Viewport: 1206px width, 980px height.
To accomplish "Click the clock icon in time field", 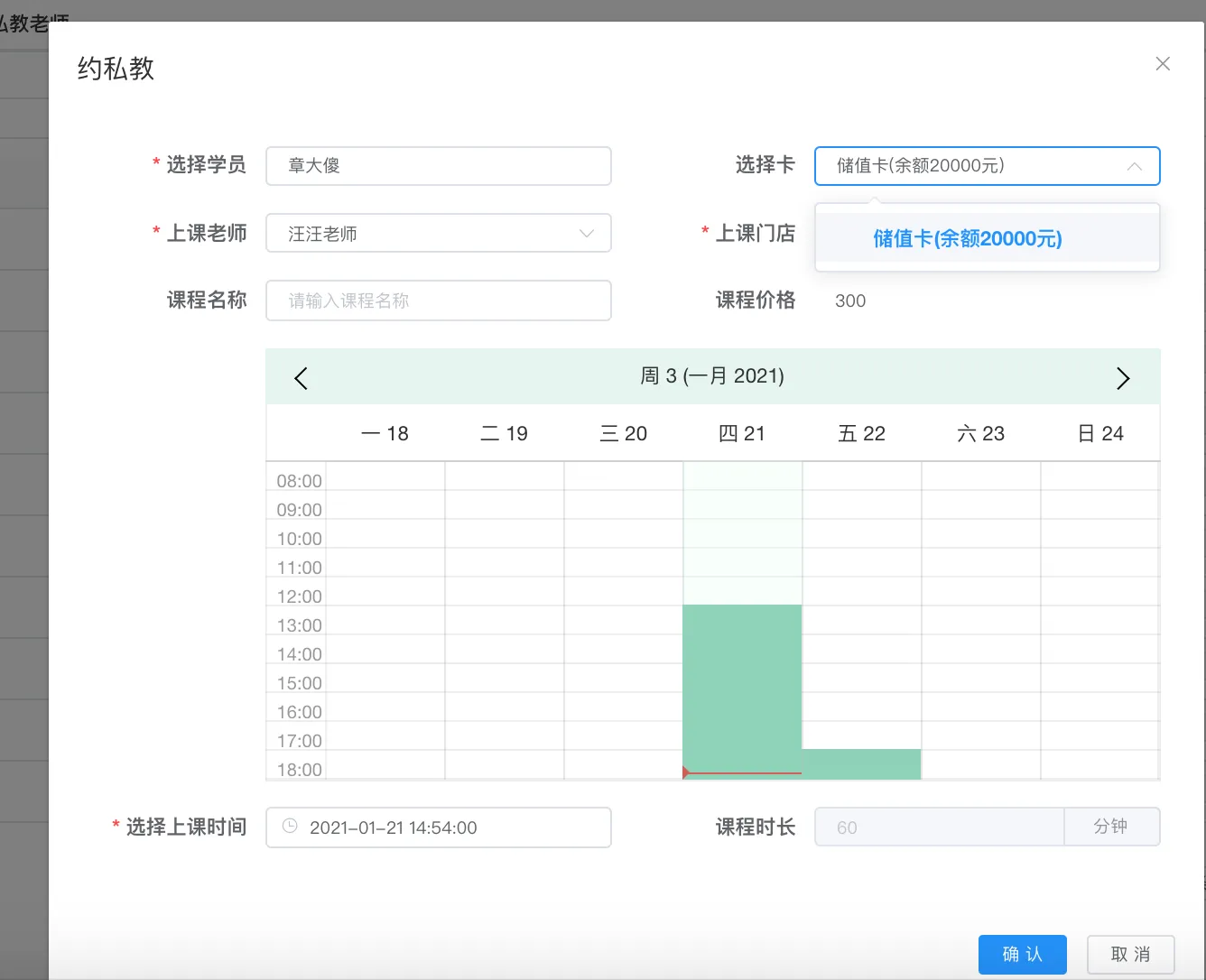I will (290, 827).
